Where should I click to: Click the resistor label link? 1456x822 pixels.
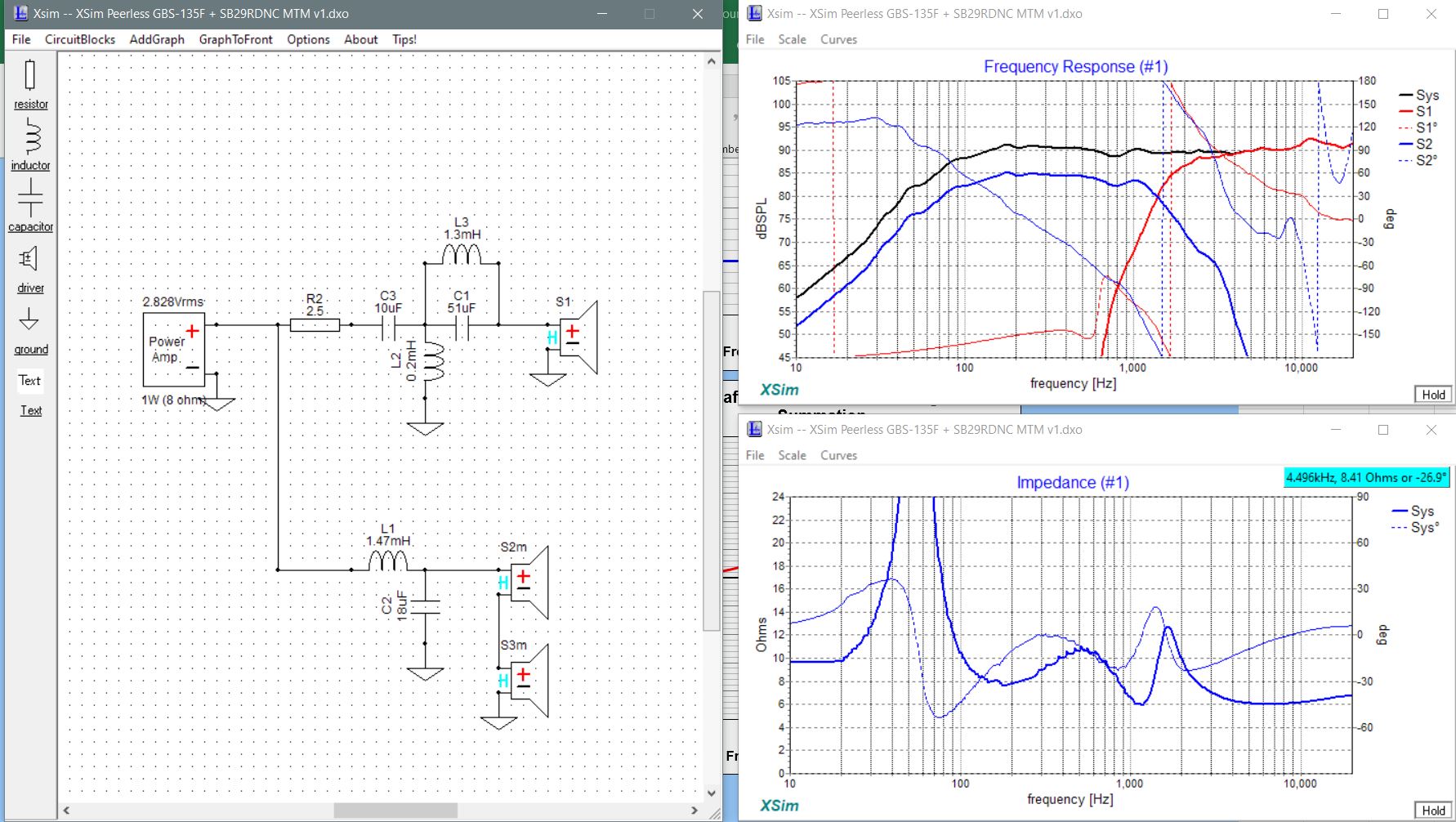tap(30, 105)
